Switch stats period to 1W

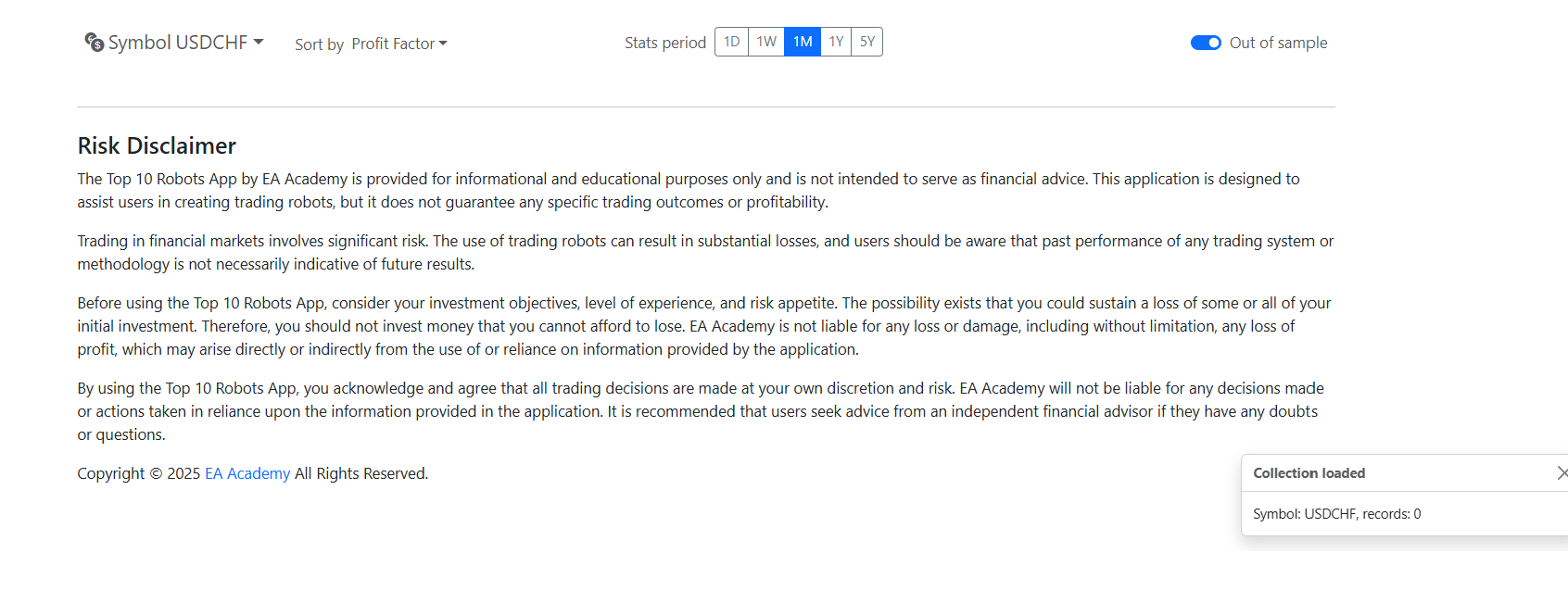click(766, 42)
